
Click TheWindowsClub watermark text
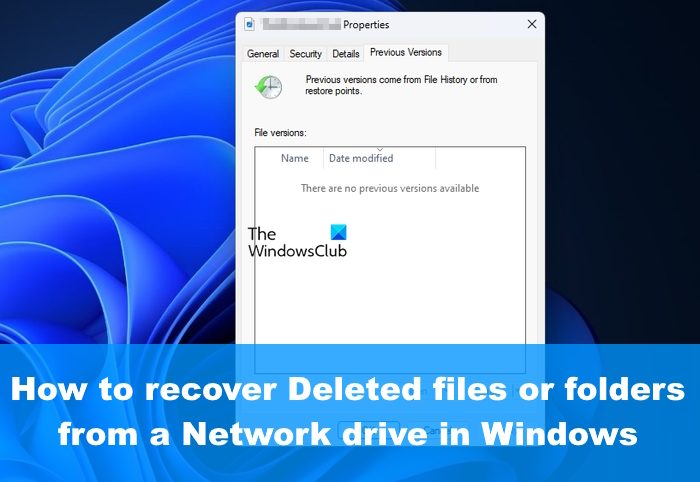coord(297,242)
